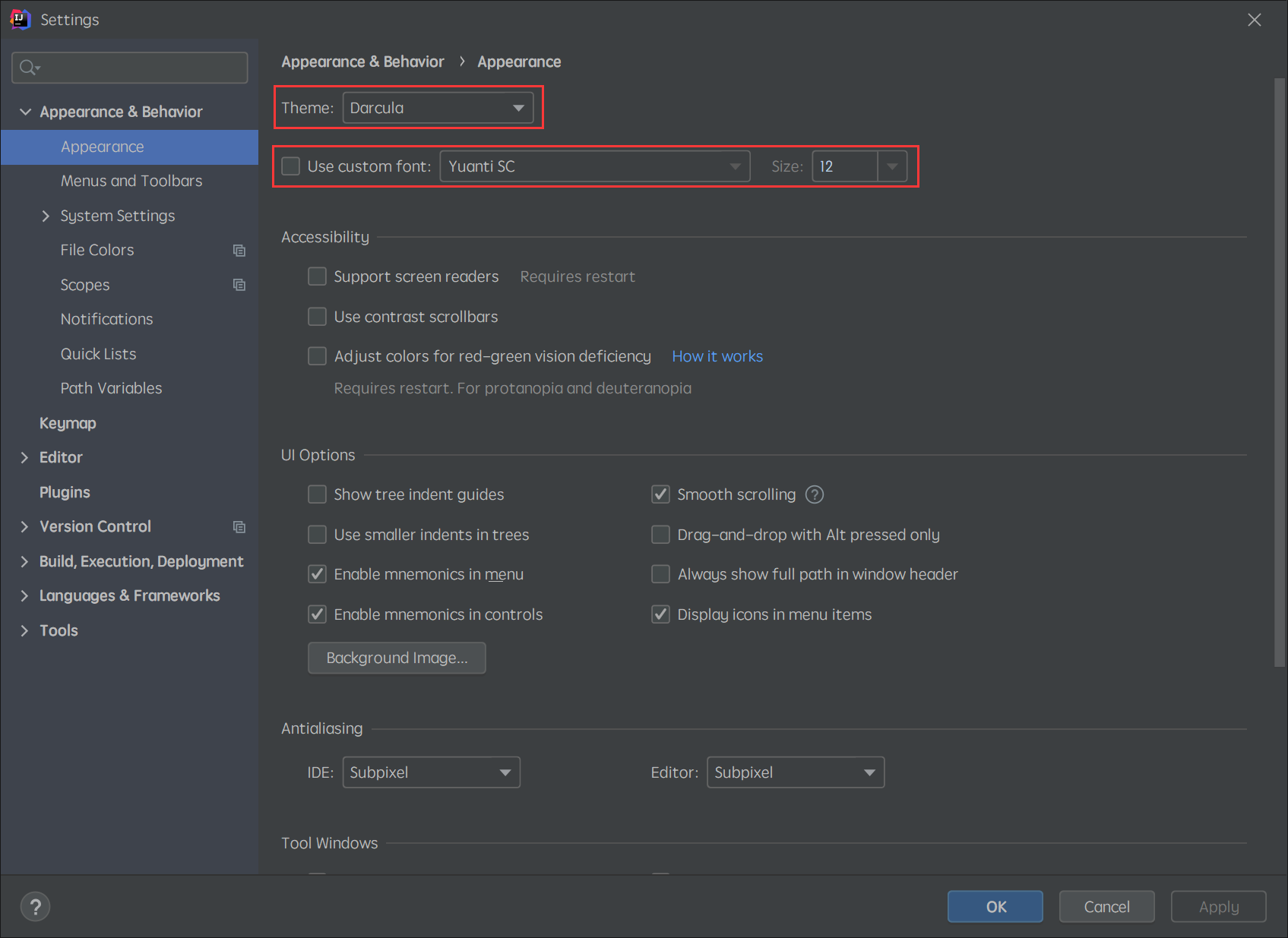Image resolution: width=1288 pixels, height=938 pixels.
Task: Turn off Smooth scrolling checkbox
Action: (x=660, y=494)
